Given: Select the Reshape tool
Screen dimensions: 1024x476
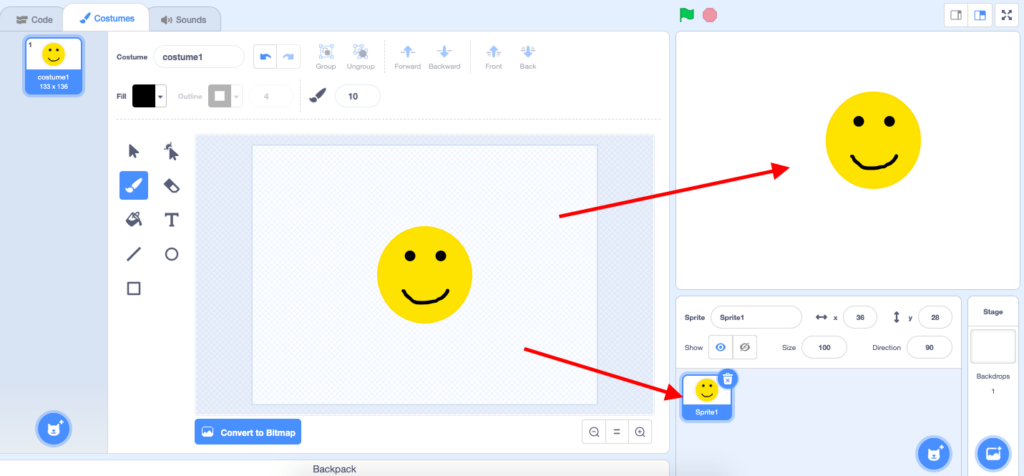Looking at the screenshot, I should pyautogui.click(x=171, y=152).
